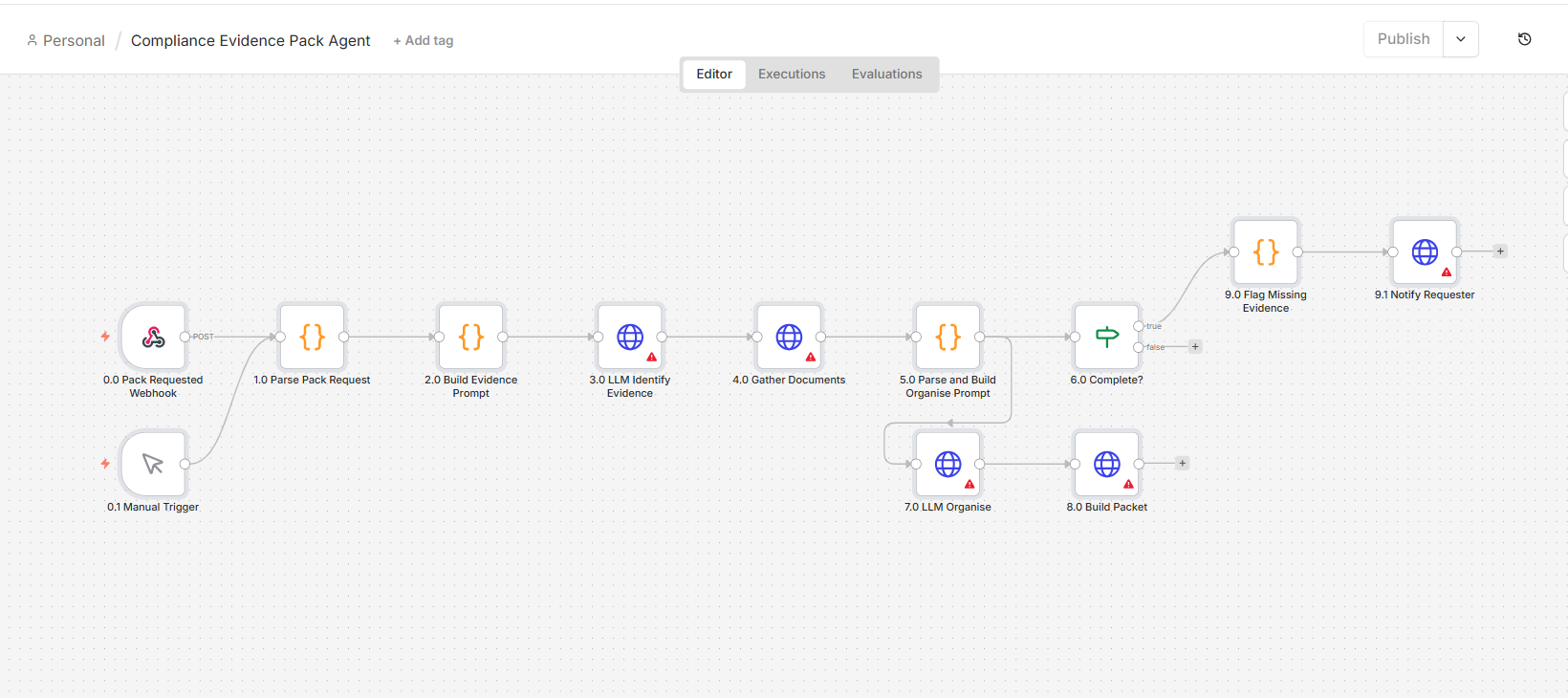The height and width of the screenshot is (698, 1568).
Task: Open the Personal project breadcrumb
Action: coord(66,40)
